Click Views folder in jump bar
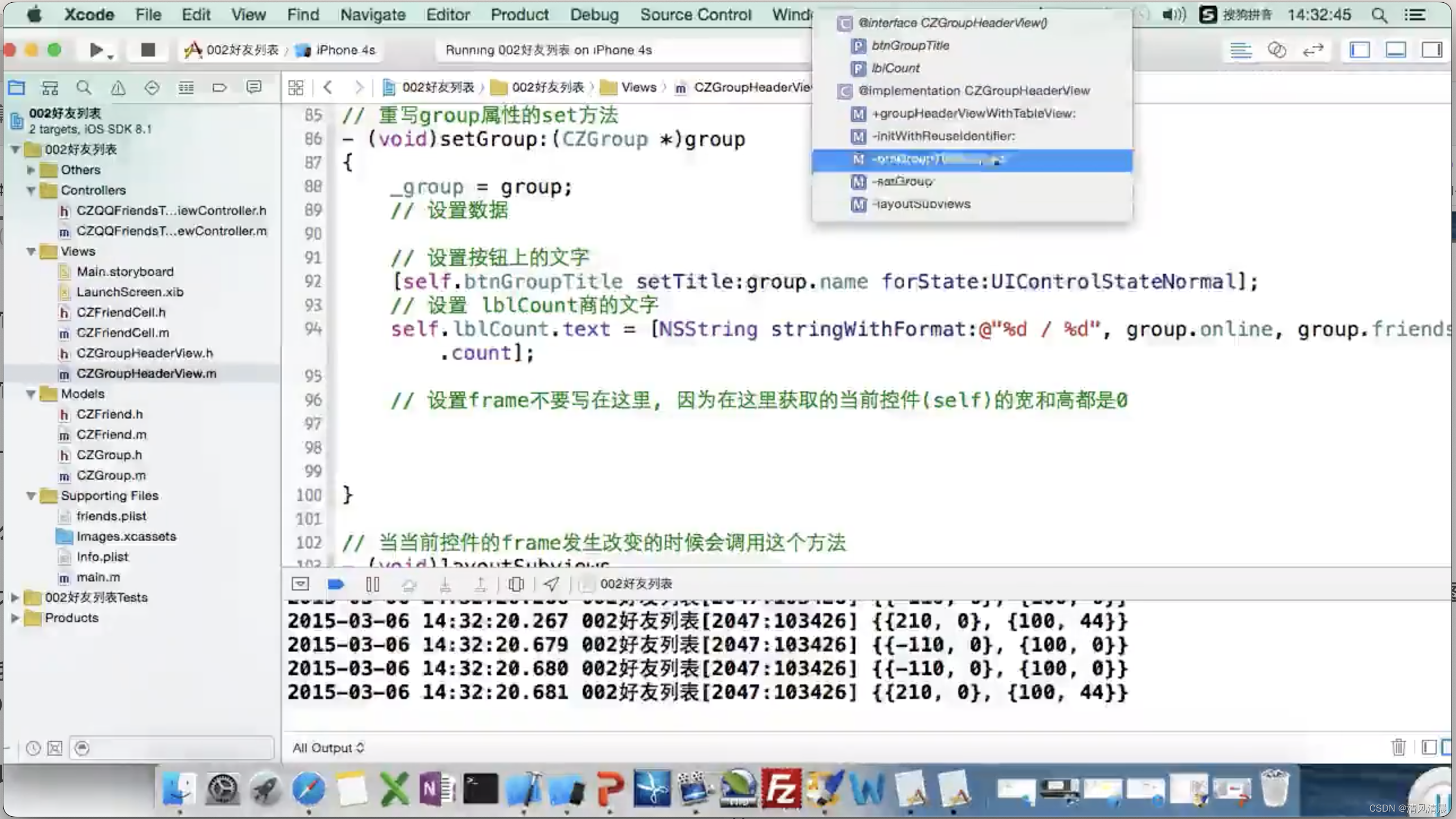1456x819 pixels. (629, 88)
